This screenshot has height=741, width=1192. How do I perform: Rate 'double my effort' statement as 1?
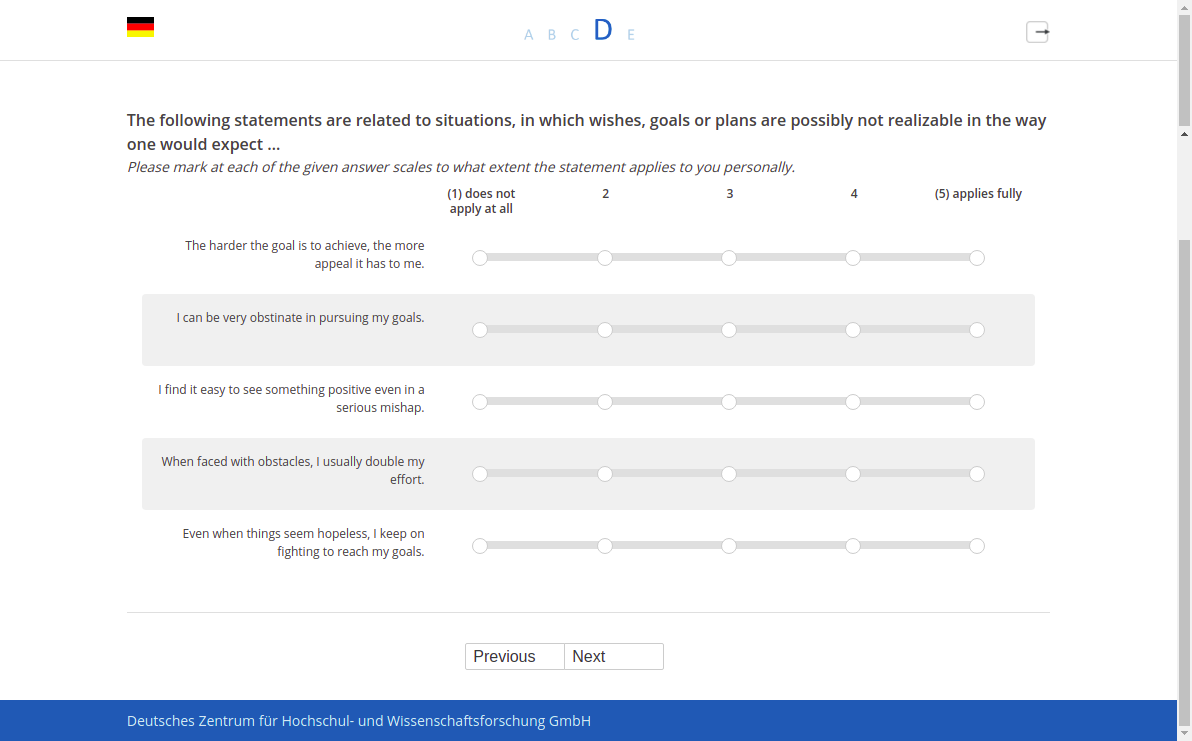(480, 474)
